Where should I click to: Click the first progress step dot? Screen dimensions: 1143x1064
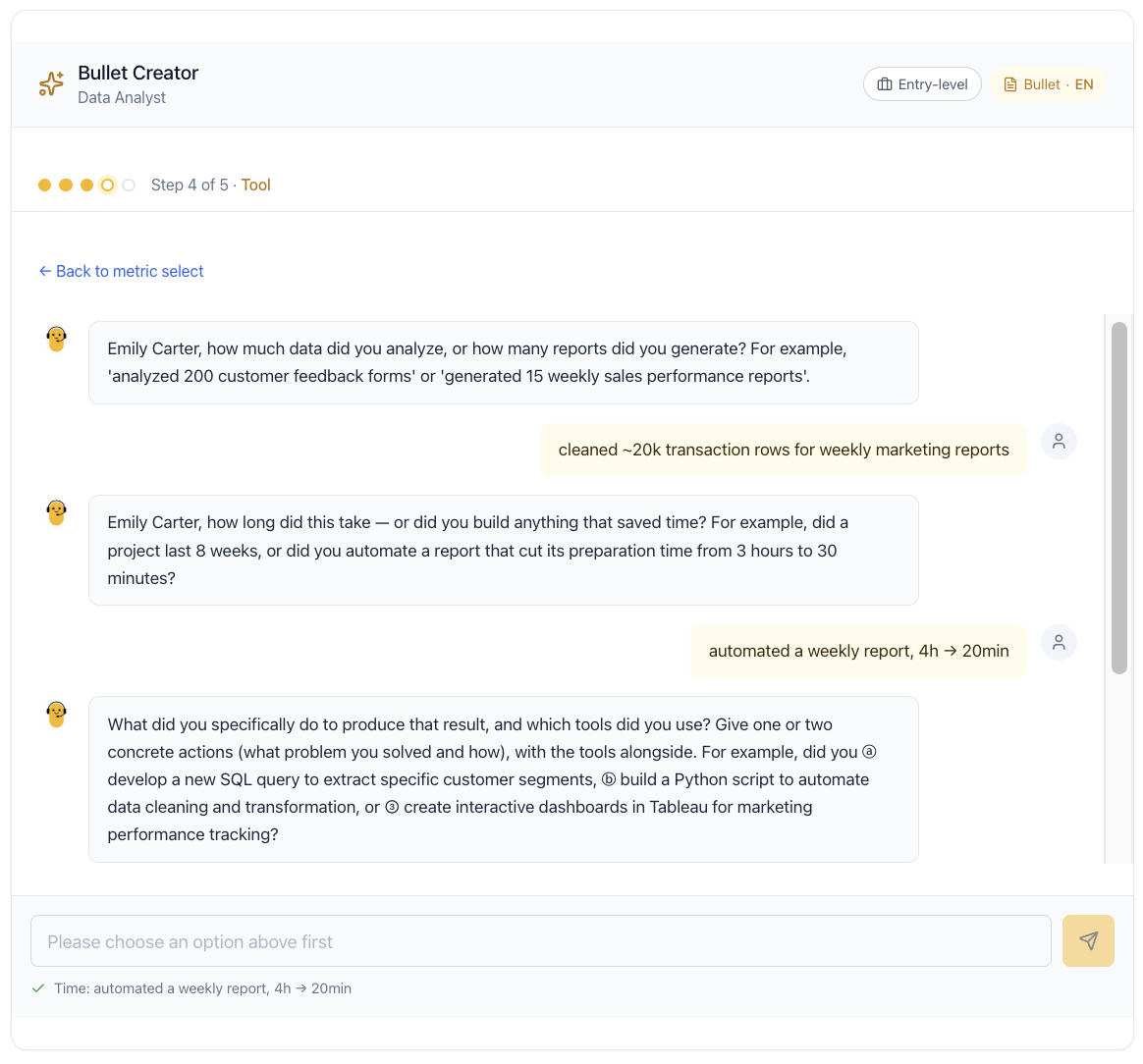tap(44, 186)
